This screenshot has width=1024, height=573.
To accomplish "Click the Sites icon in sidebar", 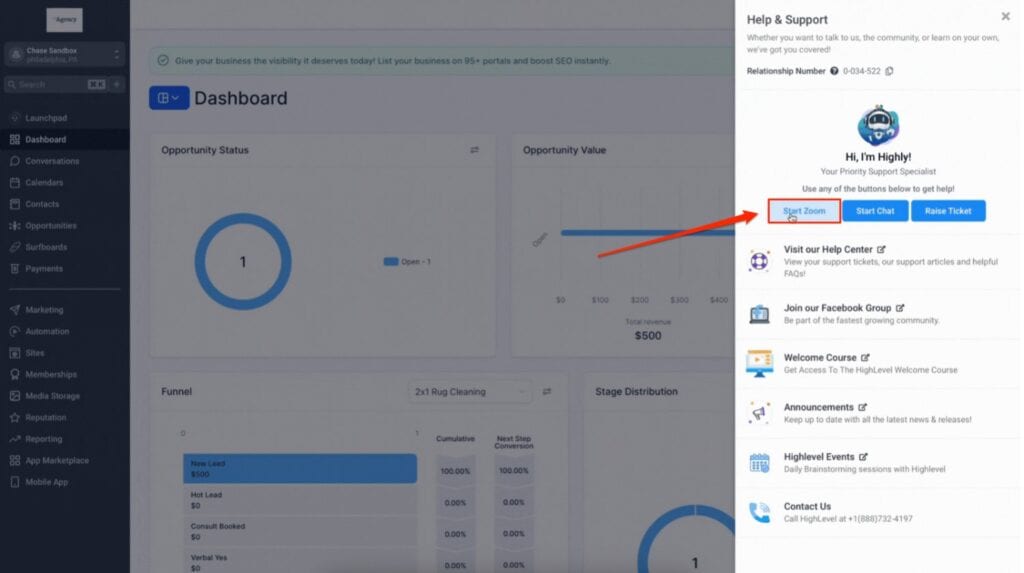I will click(x=14, y=353).
